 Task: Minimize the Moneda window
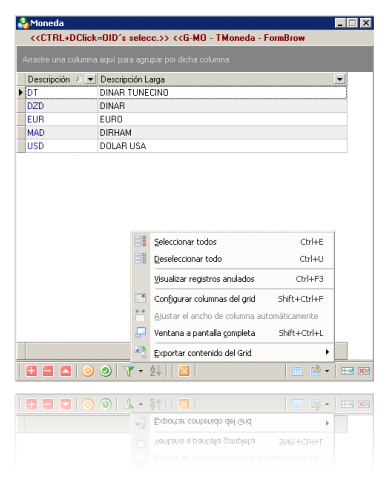[x=340, y=23]
